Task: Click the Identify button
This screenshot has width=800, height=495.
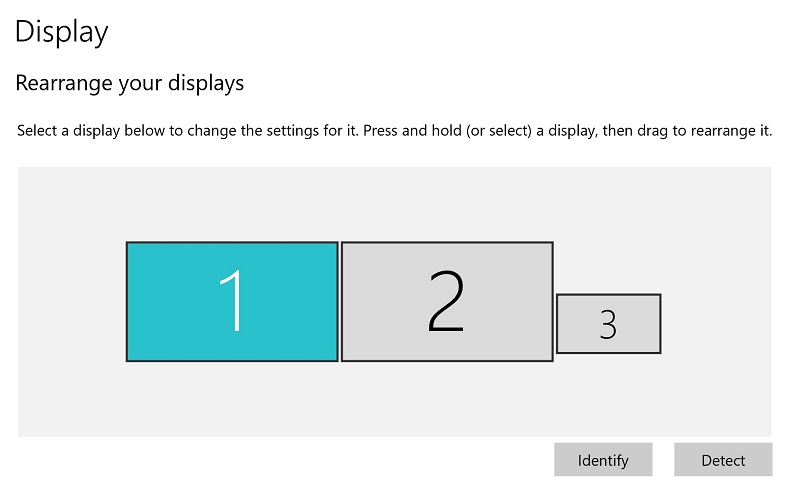Action: coord(603,460)
